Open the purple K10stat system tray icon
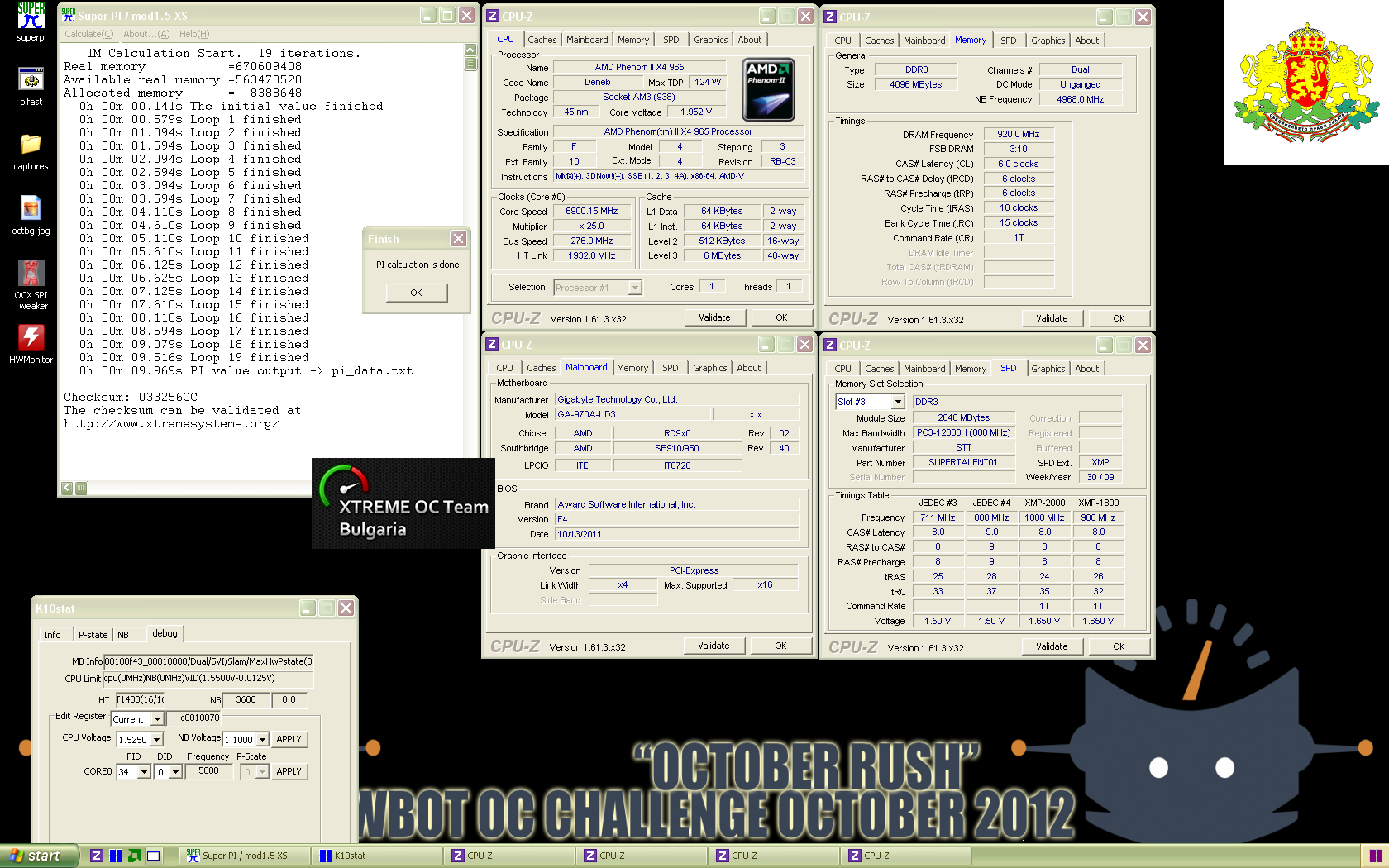The width and height of the screenshot is (1389, 868). (1376, 856)
